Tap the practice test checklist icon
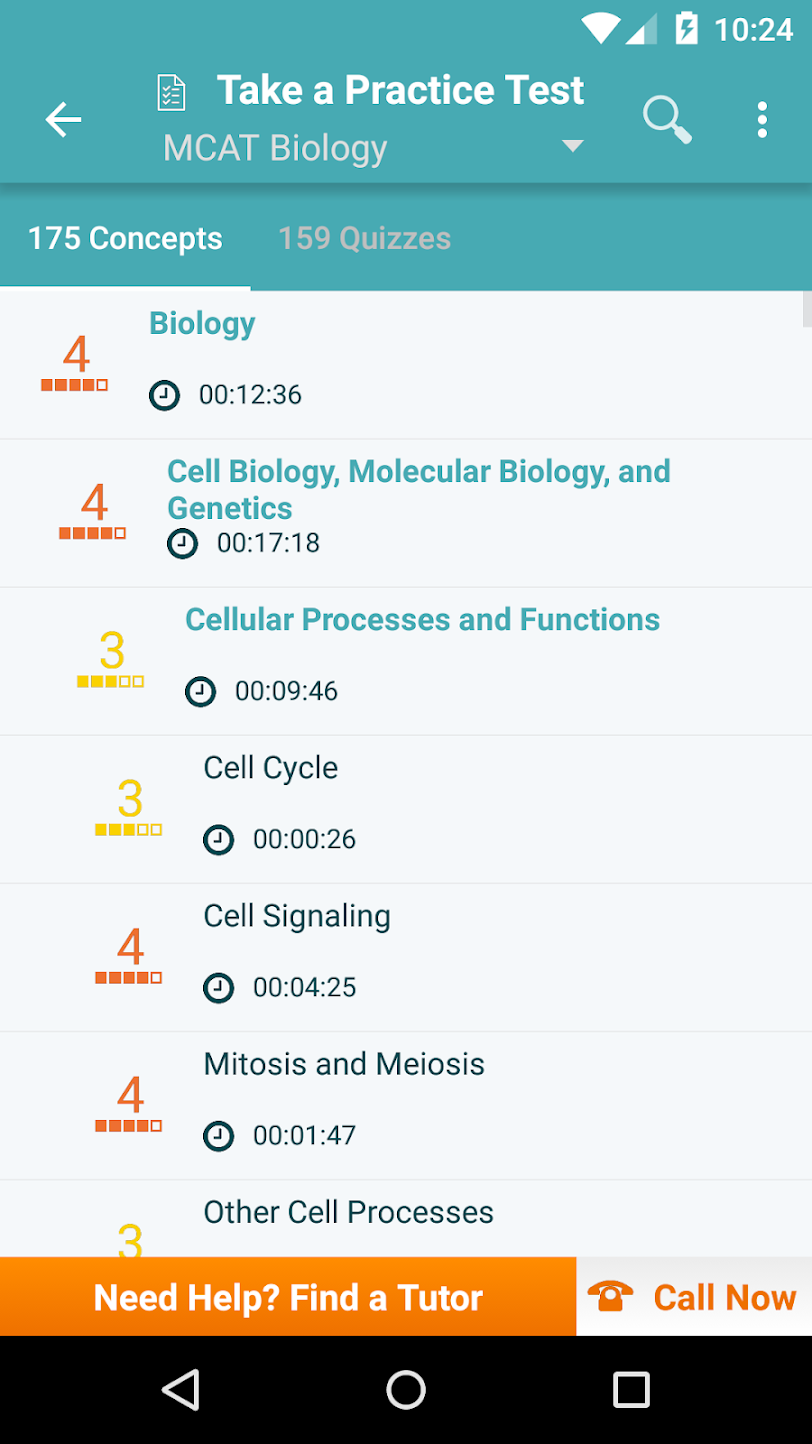 (x=172, y=92)
